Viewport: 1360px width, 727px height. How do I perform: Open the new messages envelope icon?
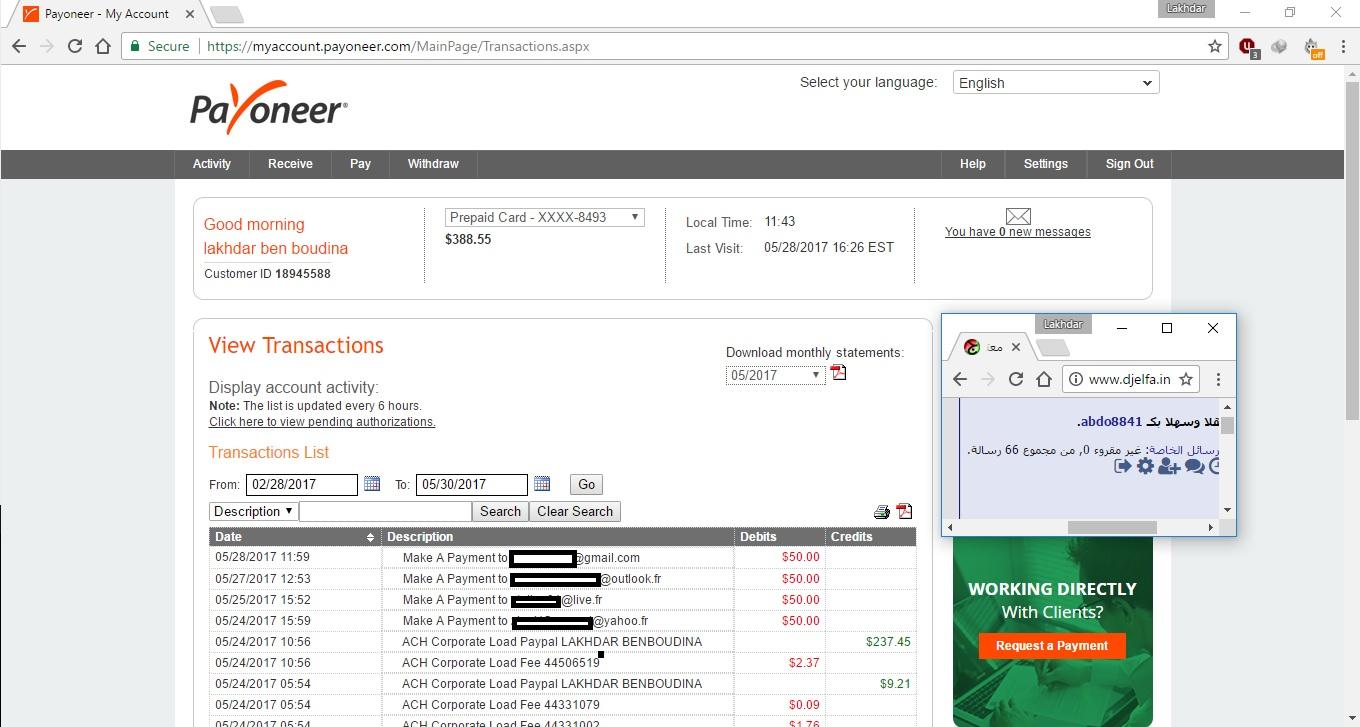1018,216
